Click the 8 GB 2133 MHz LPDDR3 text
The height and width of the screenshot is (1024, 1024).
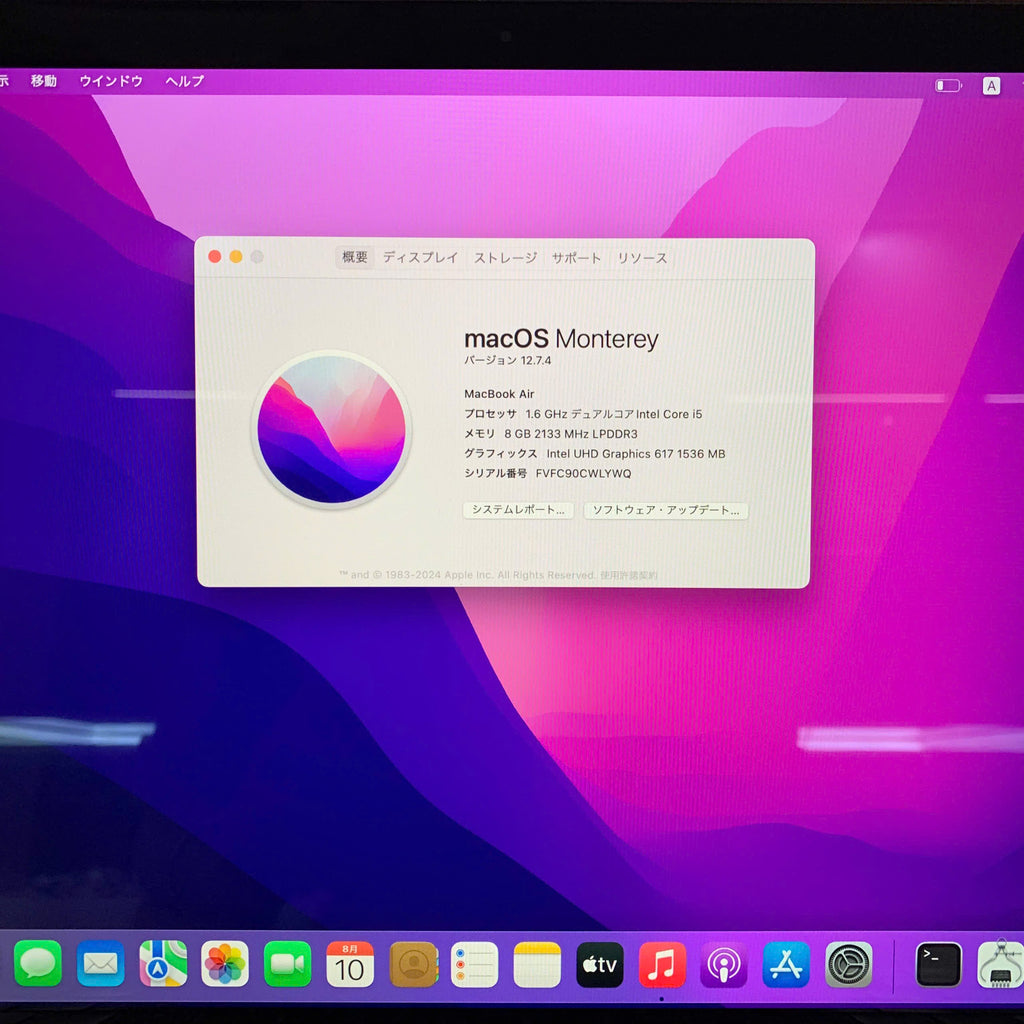[x=571, y=434]
